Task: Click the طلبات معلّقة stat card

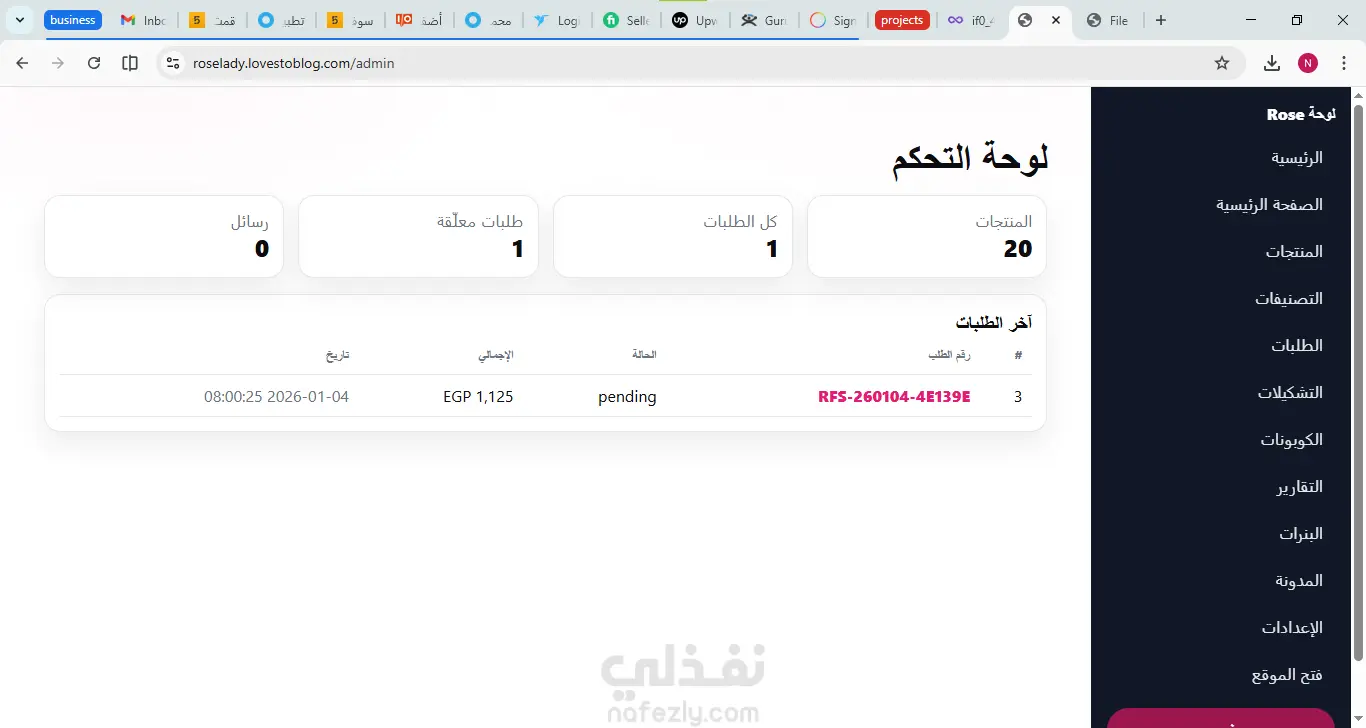Action: pyautogui.click(x=419, y=236)
